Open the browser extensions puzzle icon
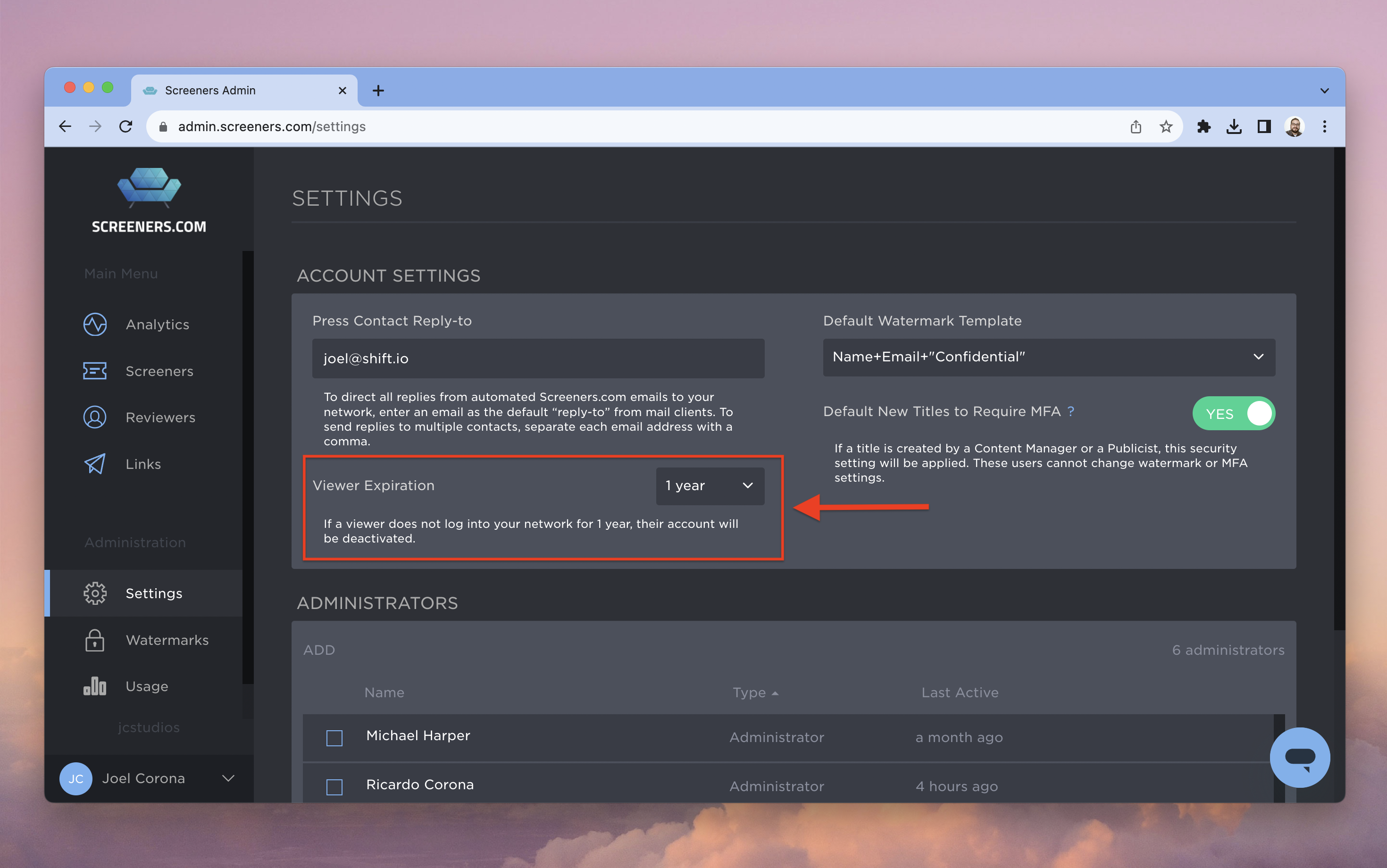Viewport: 1387px width, 868px height. coord(1204,126)
